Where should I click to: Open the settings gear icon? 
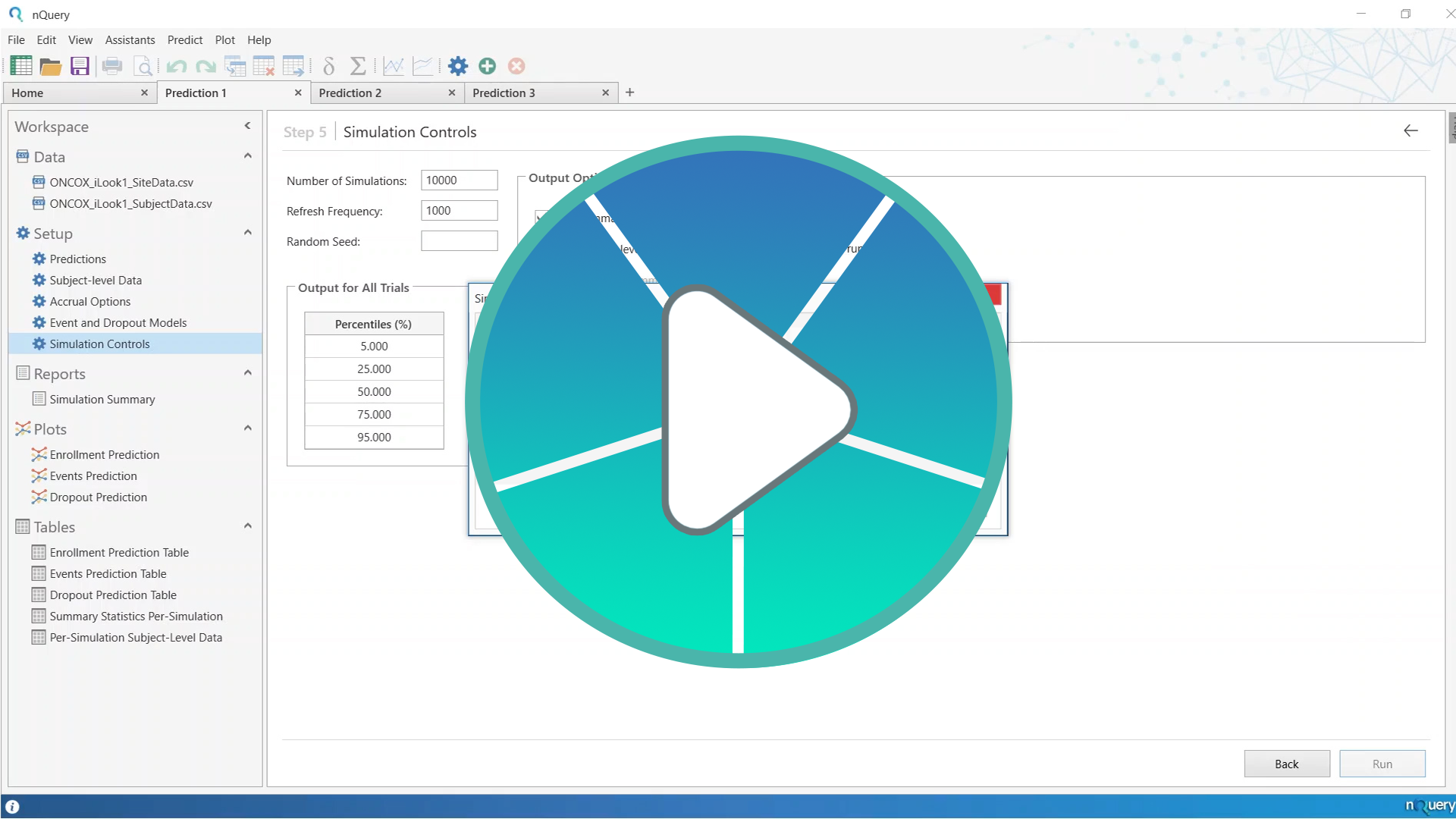point(457,66)
